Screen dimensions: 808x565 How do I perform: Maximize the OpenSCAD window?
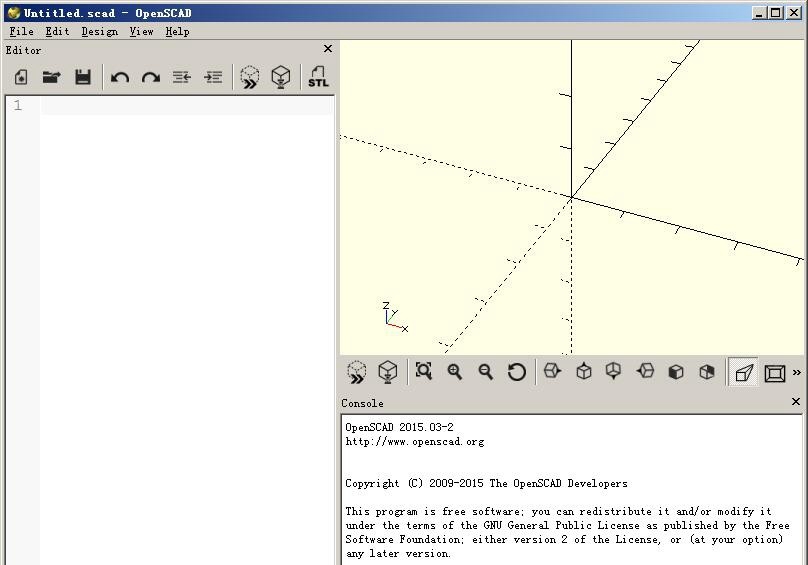pyautogui.click(x=776, y=13)
